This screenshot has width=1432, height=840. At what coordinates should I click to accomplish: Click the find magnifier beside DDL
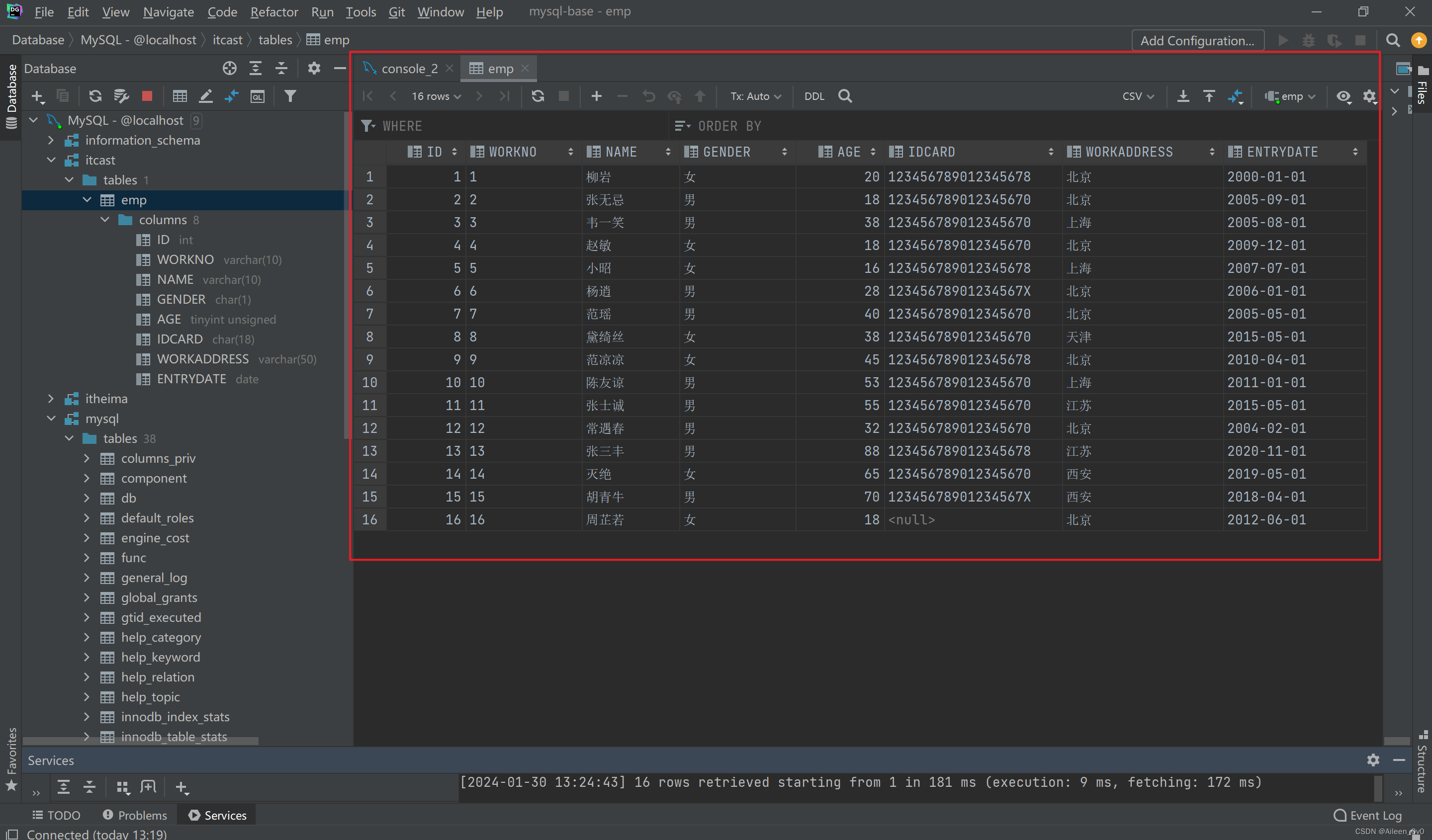coord(845,96)
